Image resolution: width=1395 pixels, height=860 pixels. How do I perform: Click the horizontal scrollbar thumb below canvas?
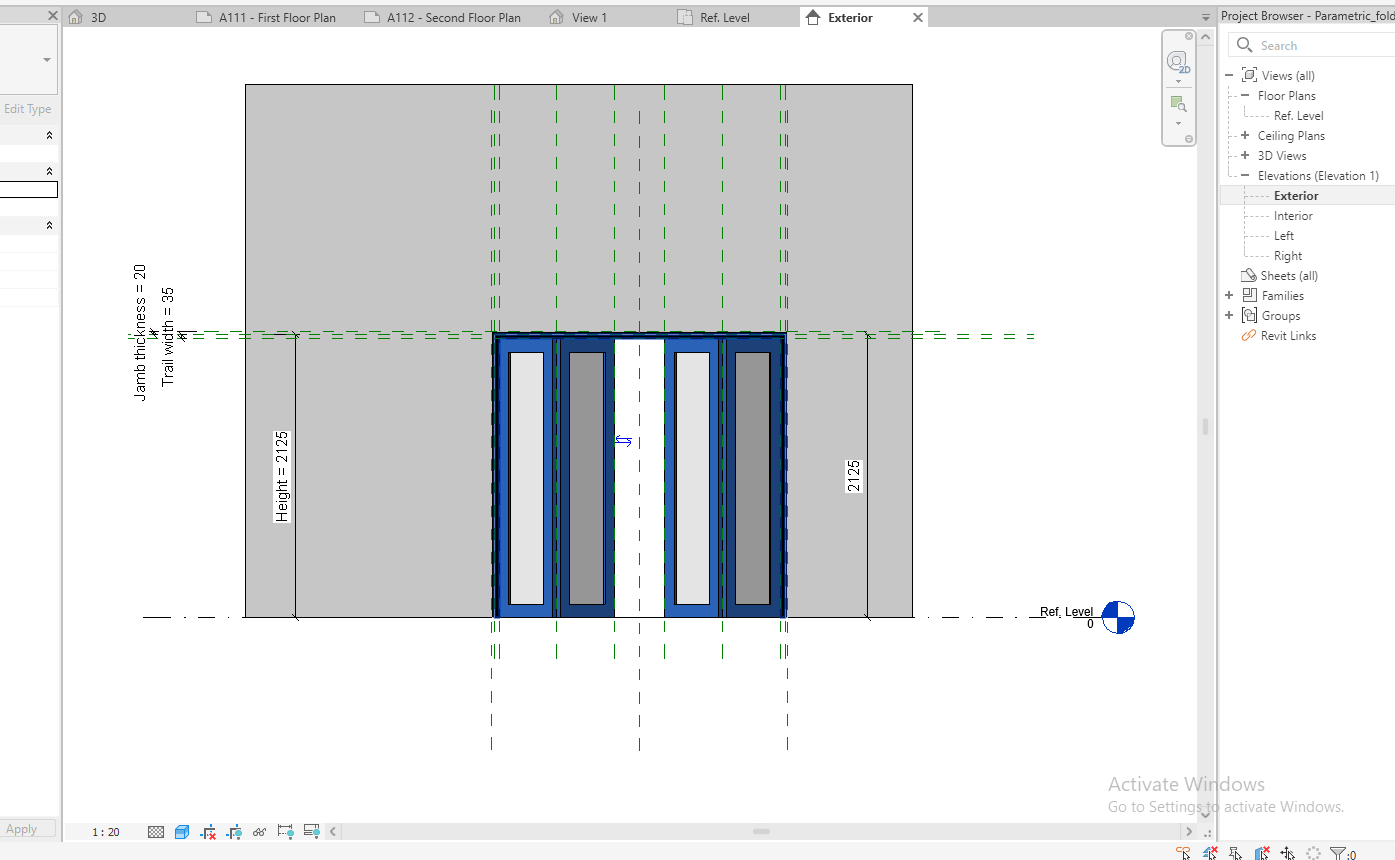point(761,832)
